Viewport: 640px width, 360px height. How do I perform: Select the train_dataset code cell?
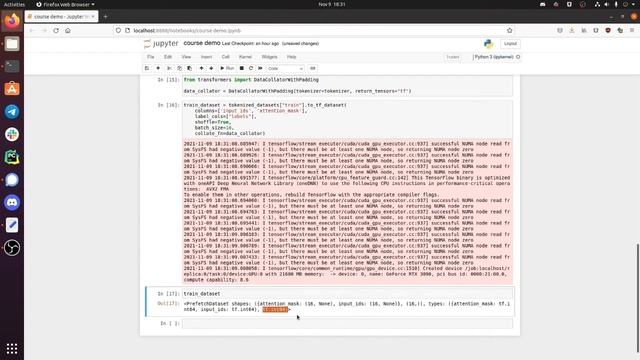pyautogui.click(x=347, y=293)
